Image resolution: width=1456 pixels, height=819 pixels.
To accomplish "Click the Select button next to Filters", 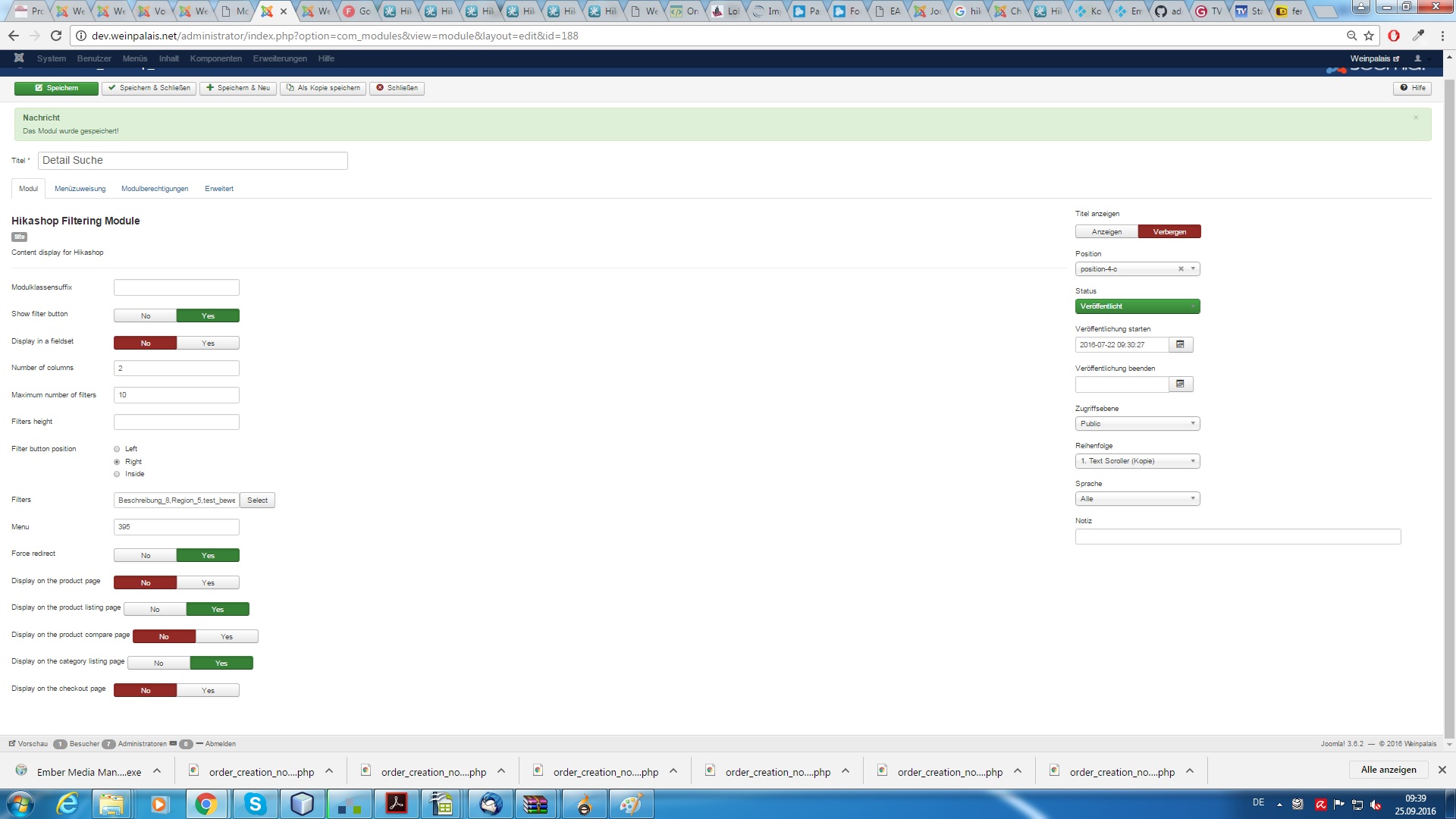I will click(x=257, y=500).
